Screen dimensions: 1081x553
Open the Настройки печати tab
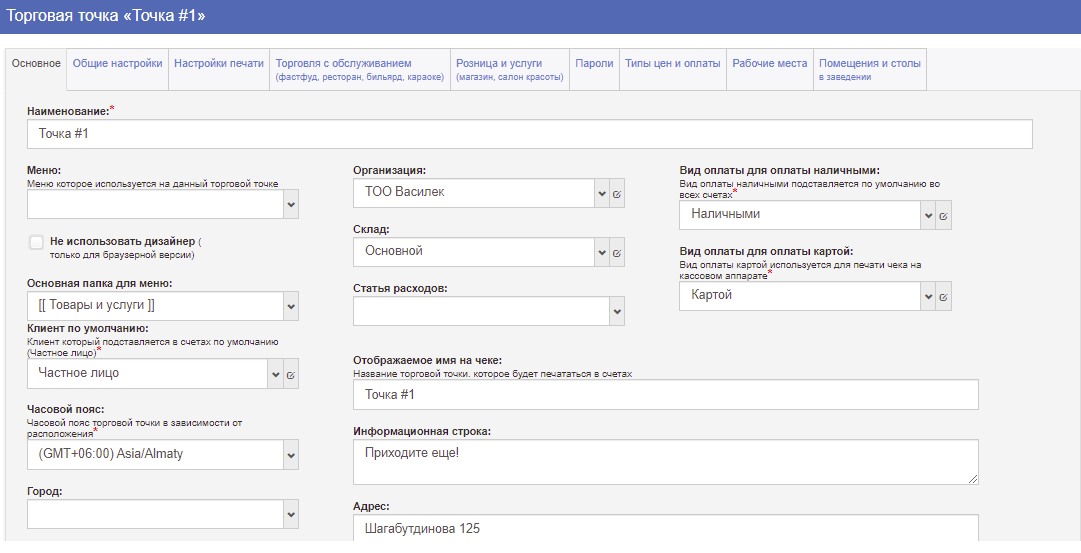219,64
